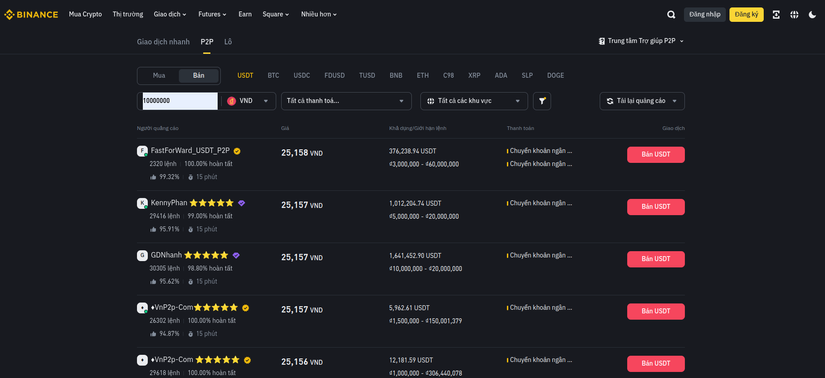The height and width of the screenshot is (378, 825).
Task: Click the Đăng nhập login button
Action: (705, 15)
